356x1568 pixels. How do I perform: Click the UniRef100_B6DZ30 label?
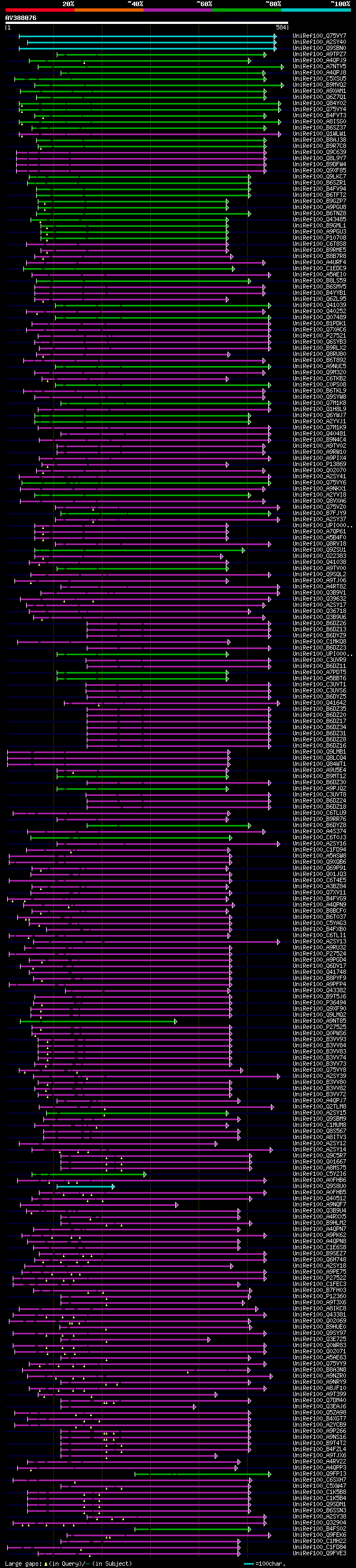pyautogui.click(x=319, y=782)
